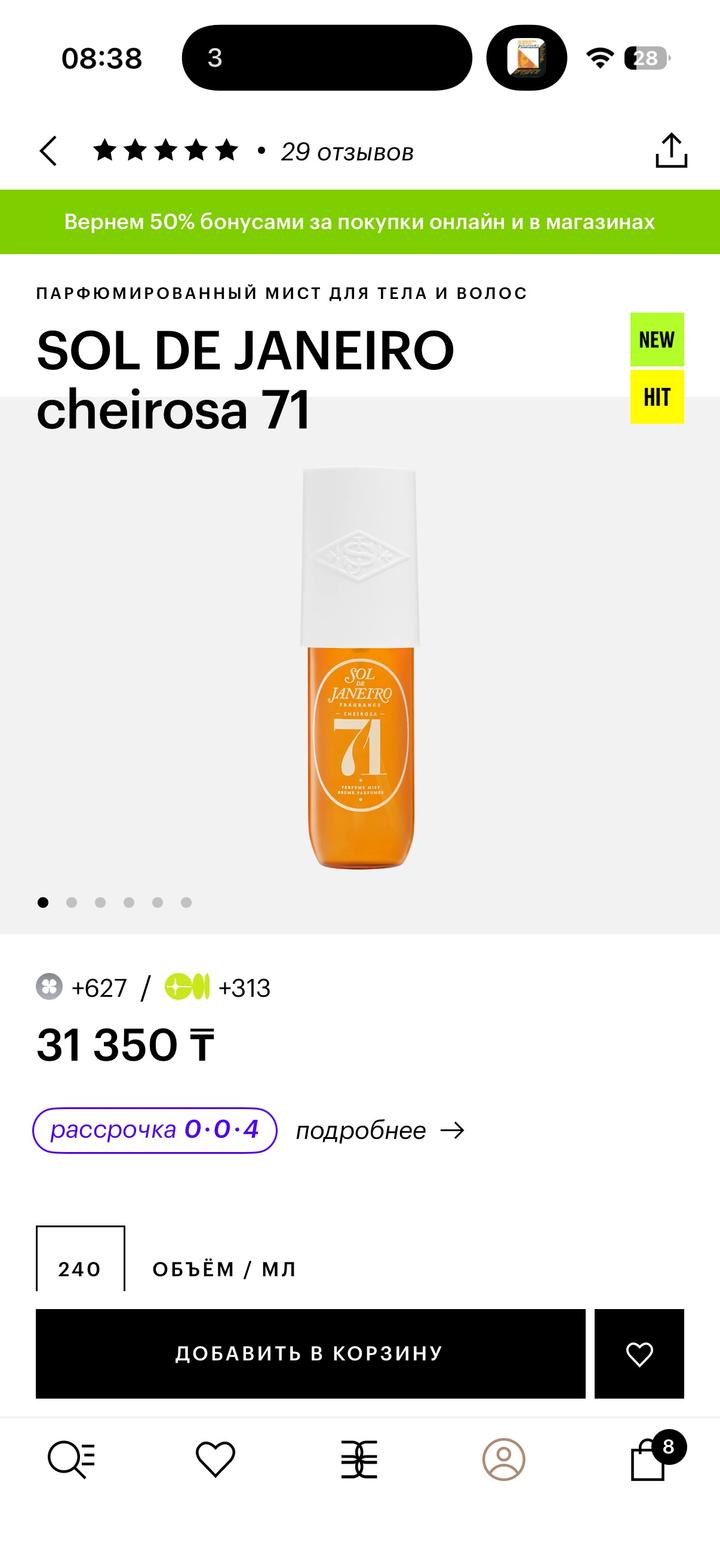The width and height of the screenshot is (720, 1565).
Task: Jump to the last product image dot
Action: coord(186,902)
